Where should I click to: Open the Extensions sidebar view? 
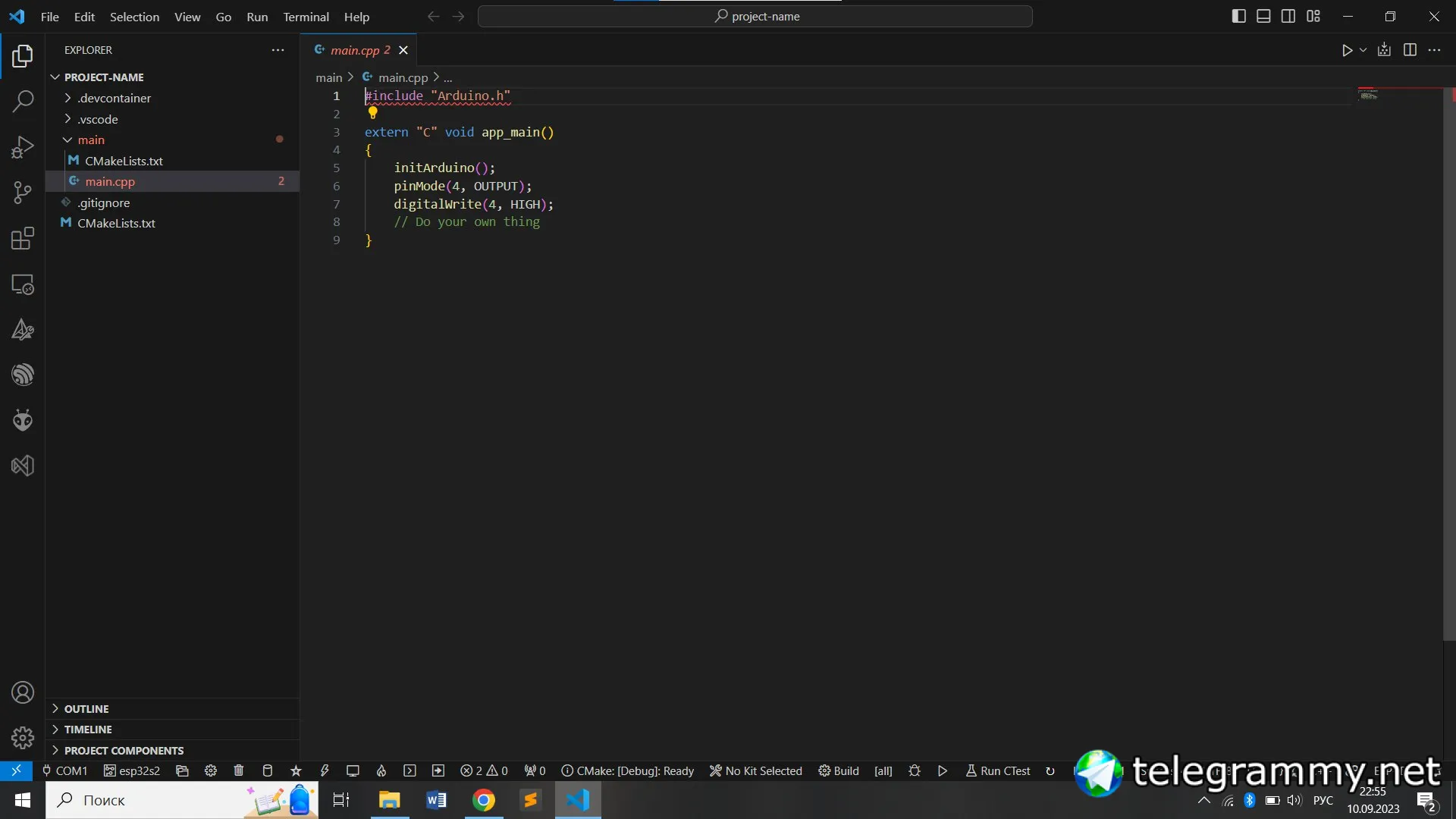pos(23,239)
